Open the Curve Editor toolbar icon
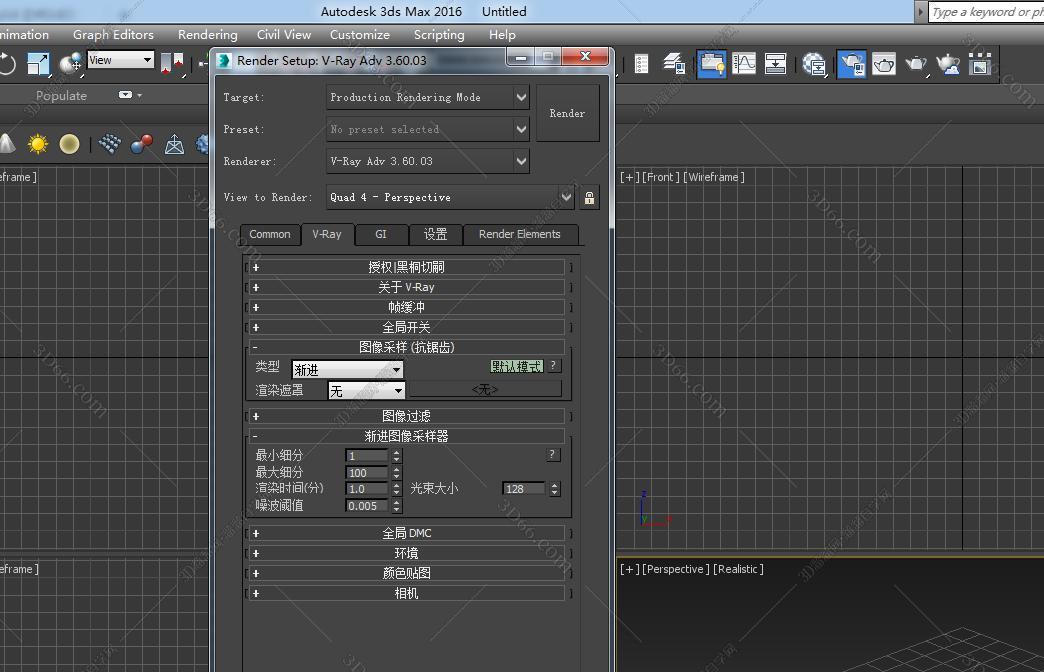Viewport: 1044px width, 672px height. 744,63
